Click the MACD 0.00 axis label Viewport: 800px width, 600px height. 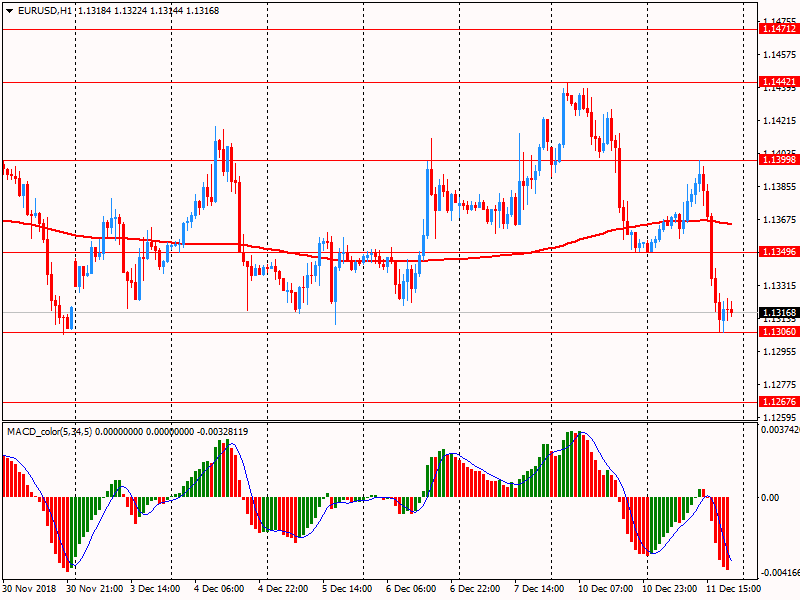click(771, 497)
